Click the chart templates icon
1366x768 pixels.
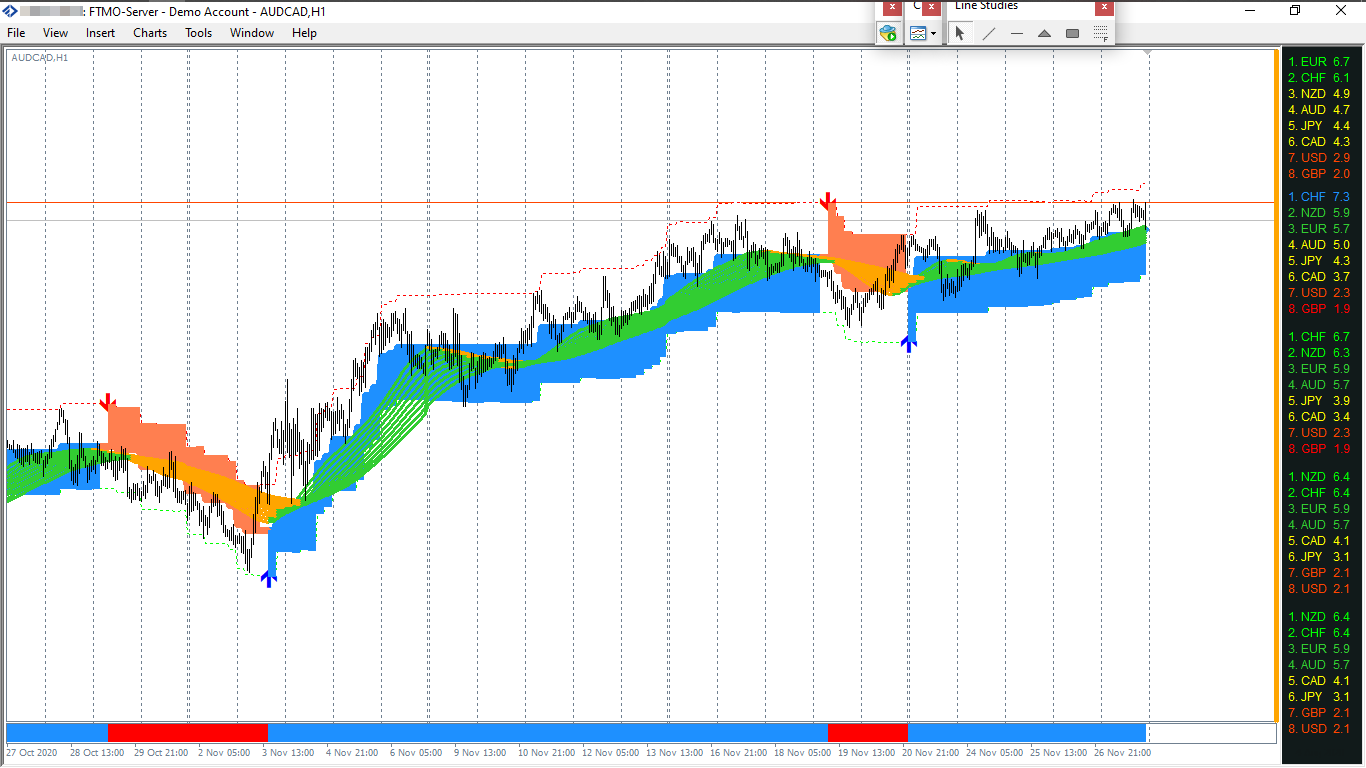click(x=918, y=33)
